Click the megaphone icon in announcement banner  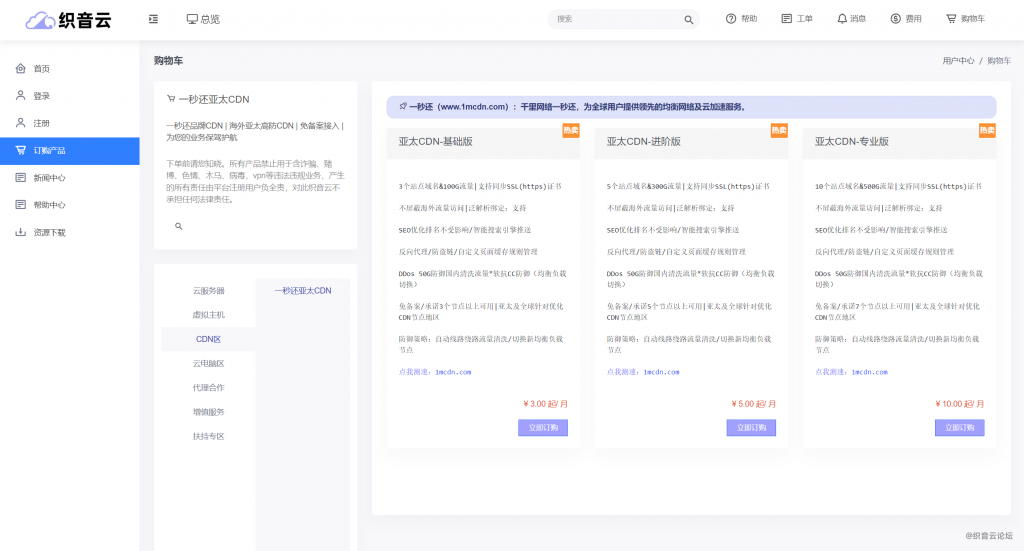click(x=402, y=106)
